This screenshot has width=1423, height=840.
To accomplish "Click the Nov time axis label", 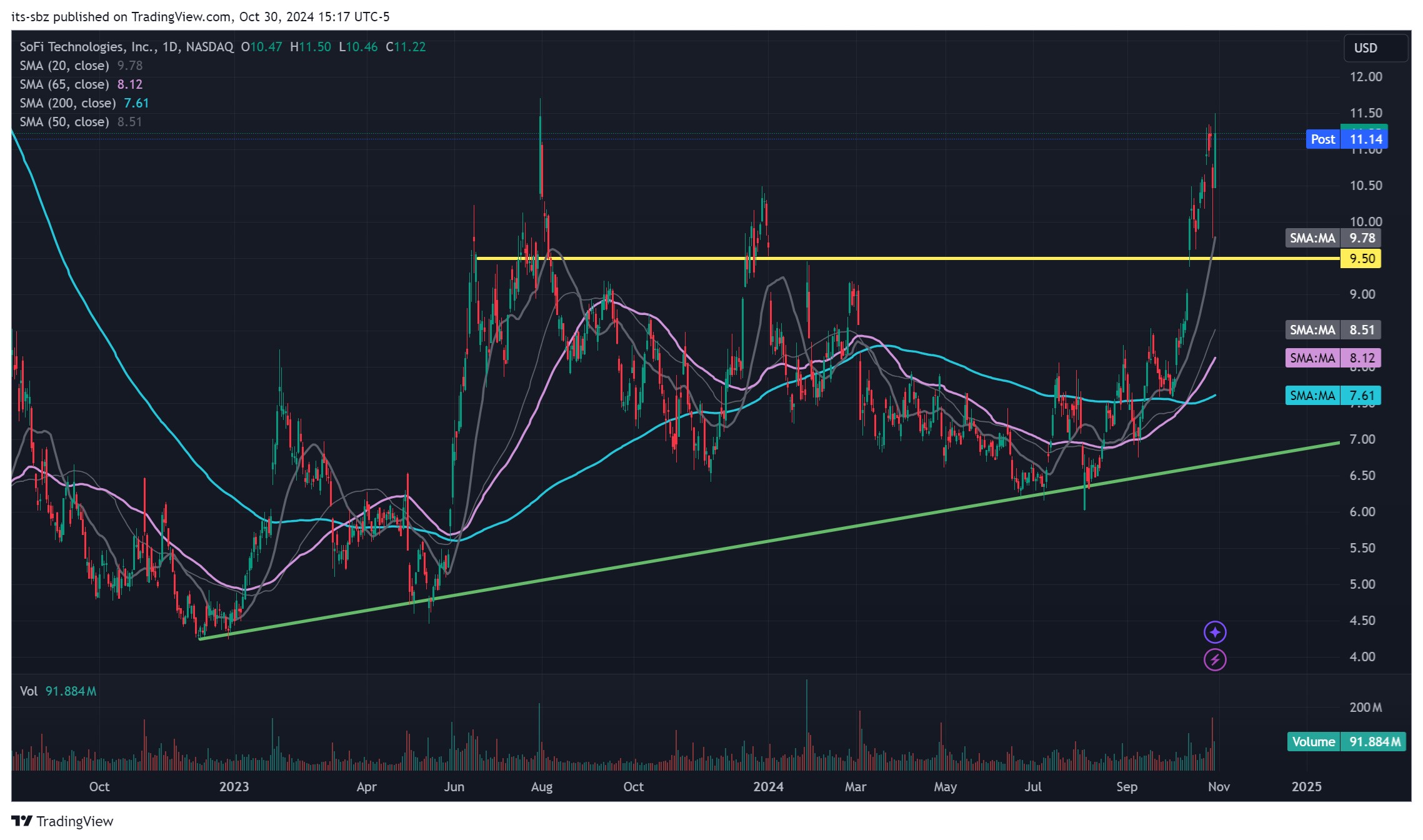I will point(1219,787).
